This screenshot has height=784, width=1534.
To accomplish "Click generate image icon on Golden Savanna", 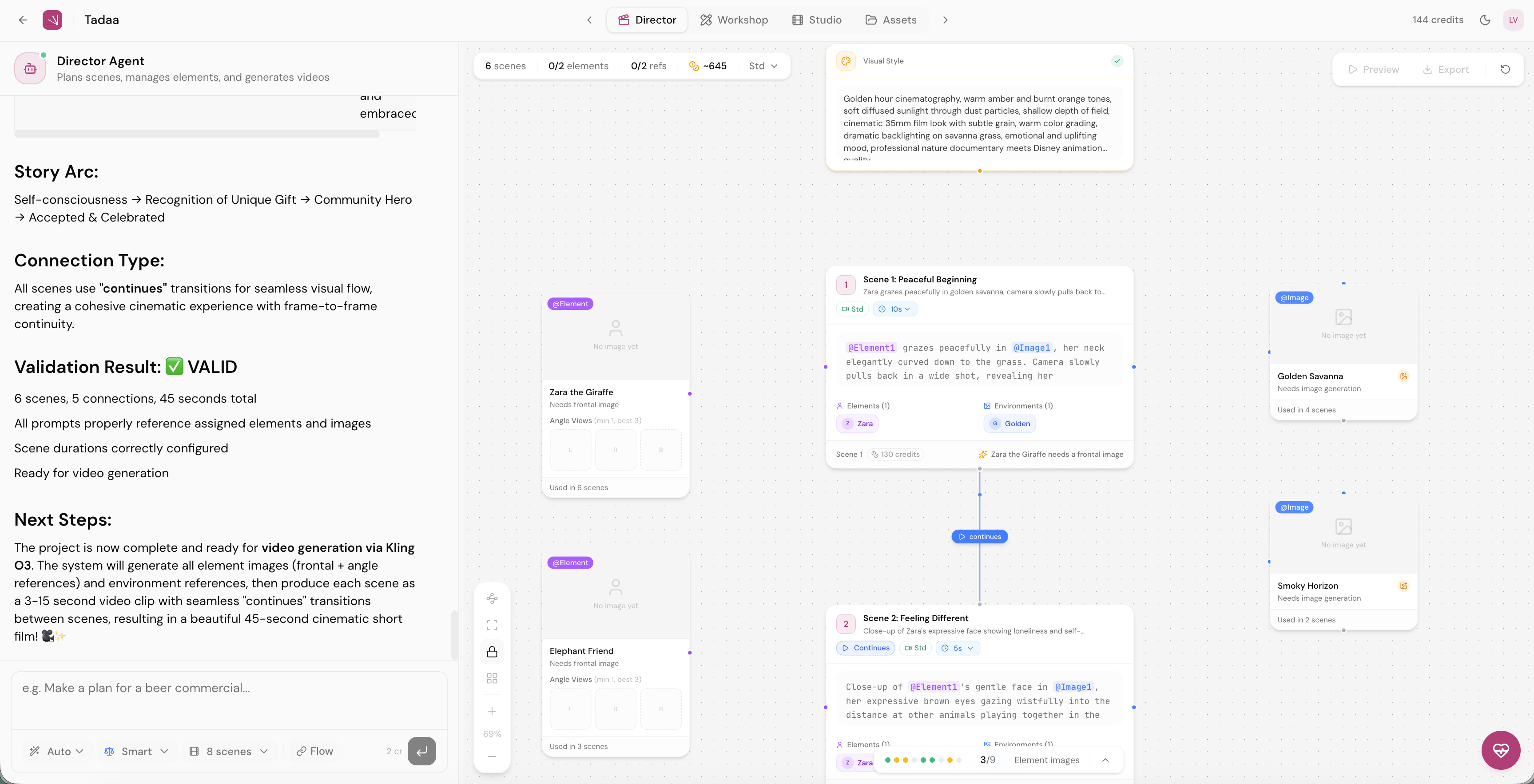I will point(1403,376).
